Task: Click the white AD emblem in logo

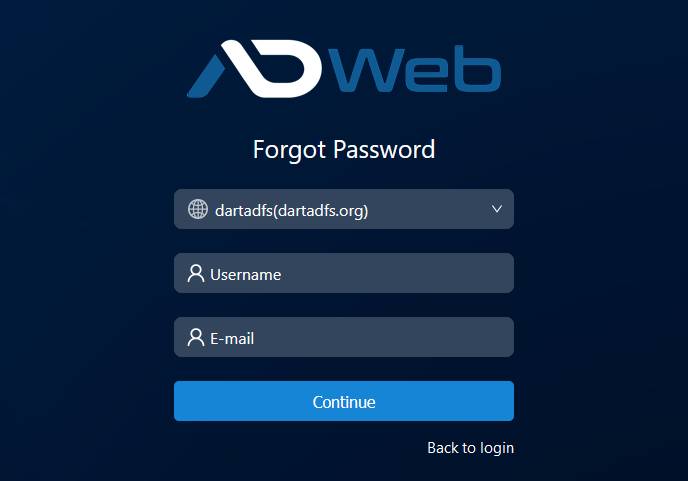Action: (x=271, y=69)
